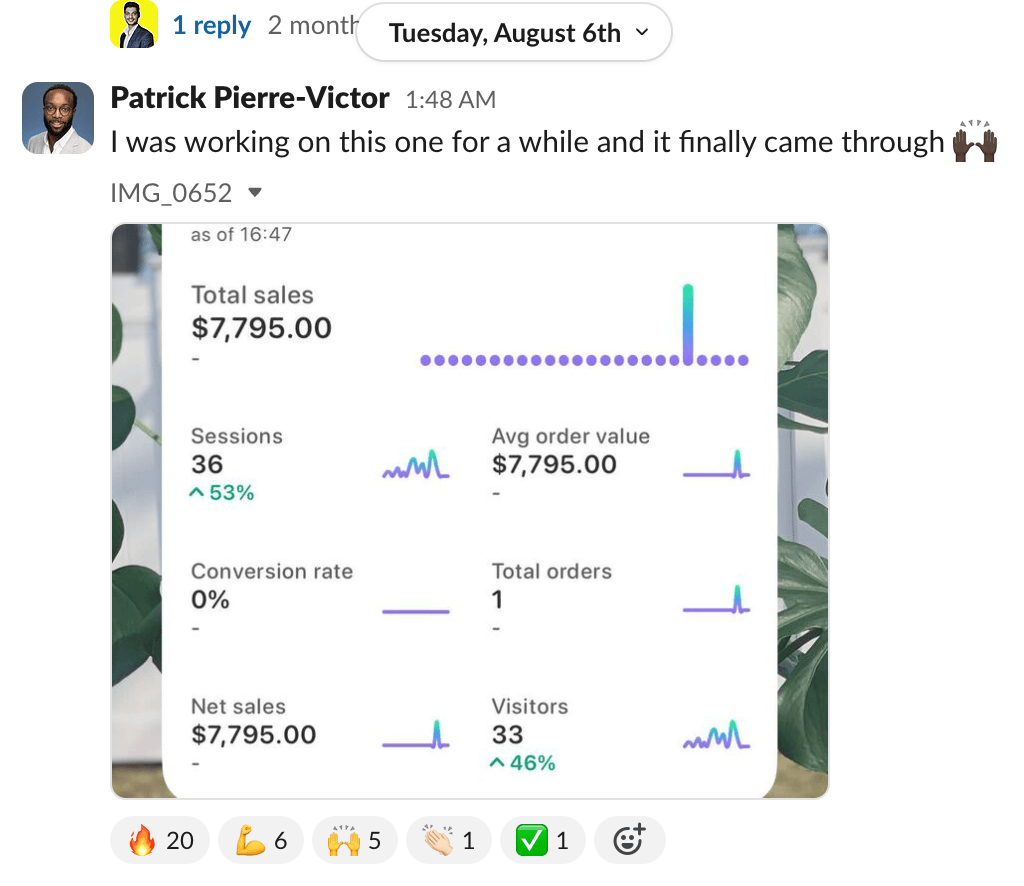Viewport: 1024px width, 886px height.
Task: Click the IMG_0652 file name
Action: coord(171,192)
